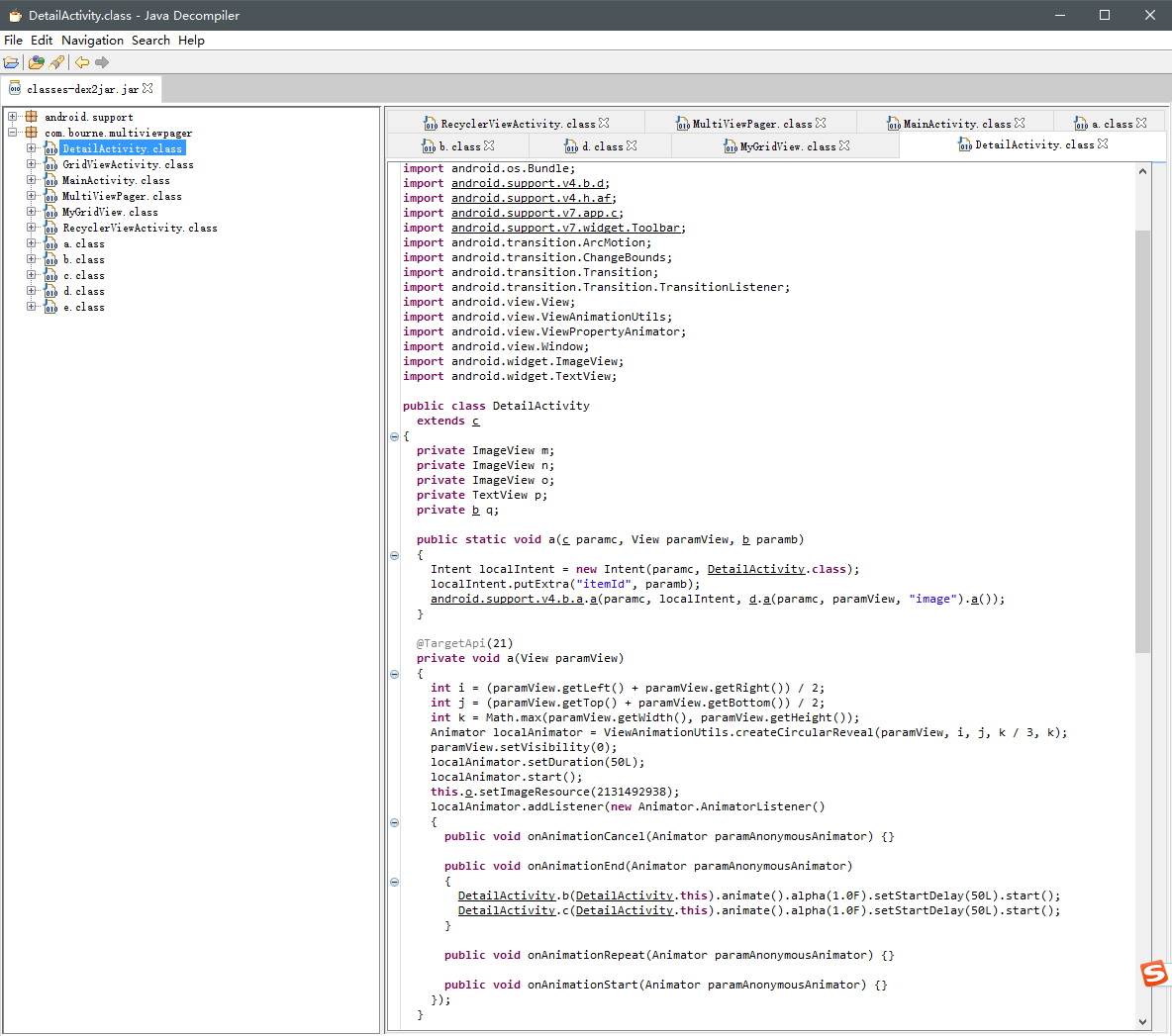Open the Help menu
Screen dimensions: 1172x1036
pos(191,41)
